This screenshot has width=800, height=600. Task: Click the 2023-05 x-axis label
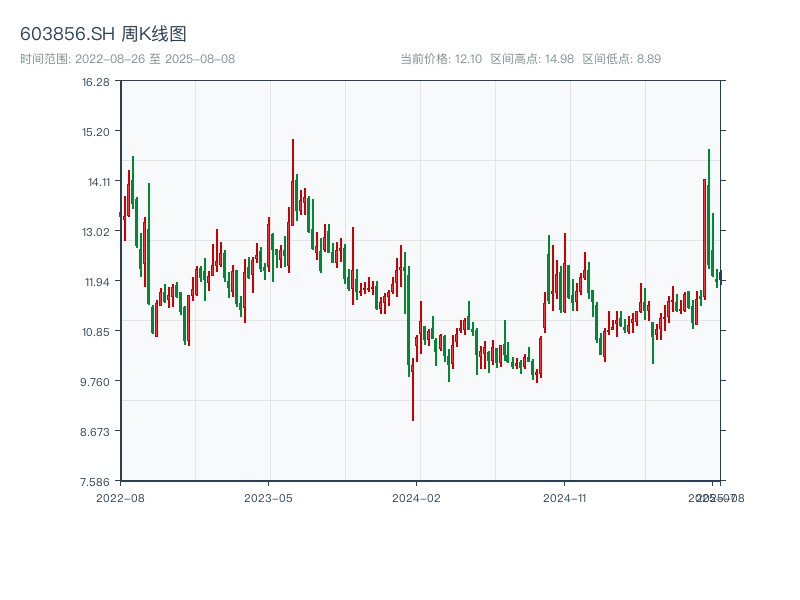point(268,498)
